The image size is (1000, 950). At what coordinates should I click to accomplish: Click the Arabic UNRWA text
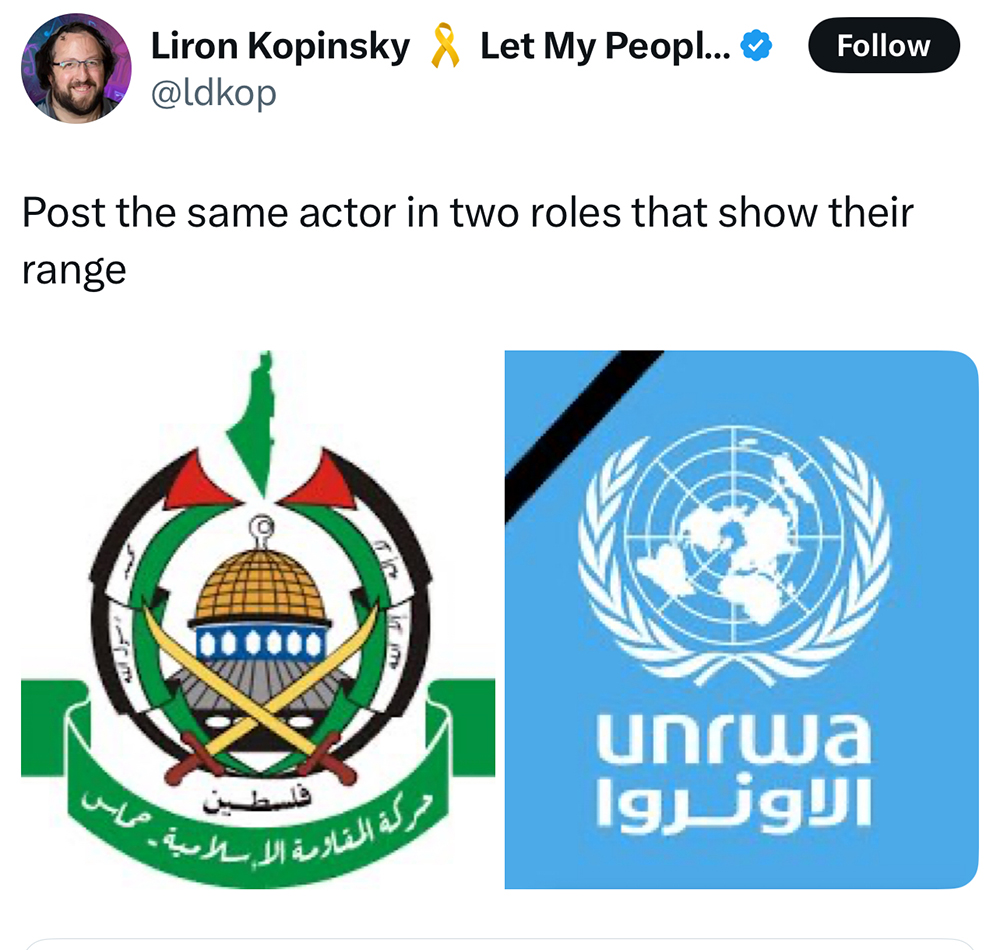tap(733, 805)
